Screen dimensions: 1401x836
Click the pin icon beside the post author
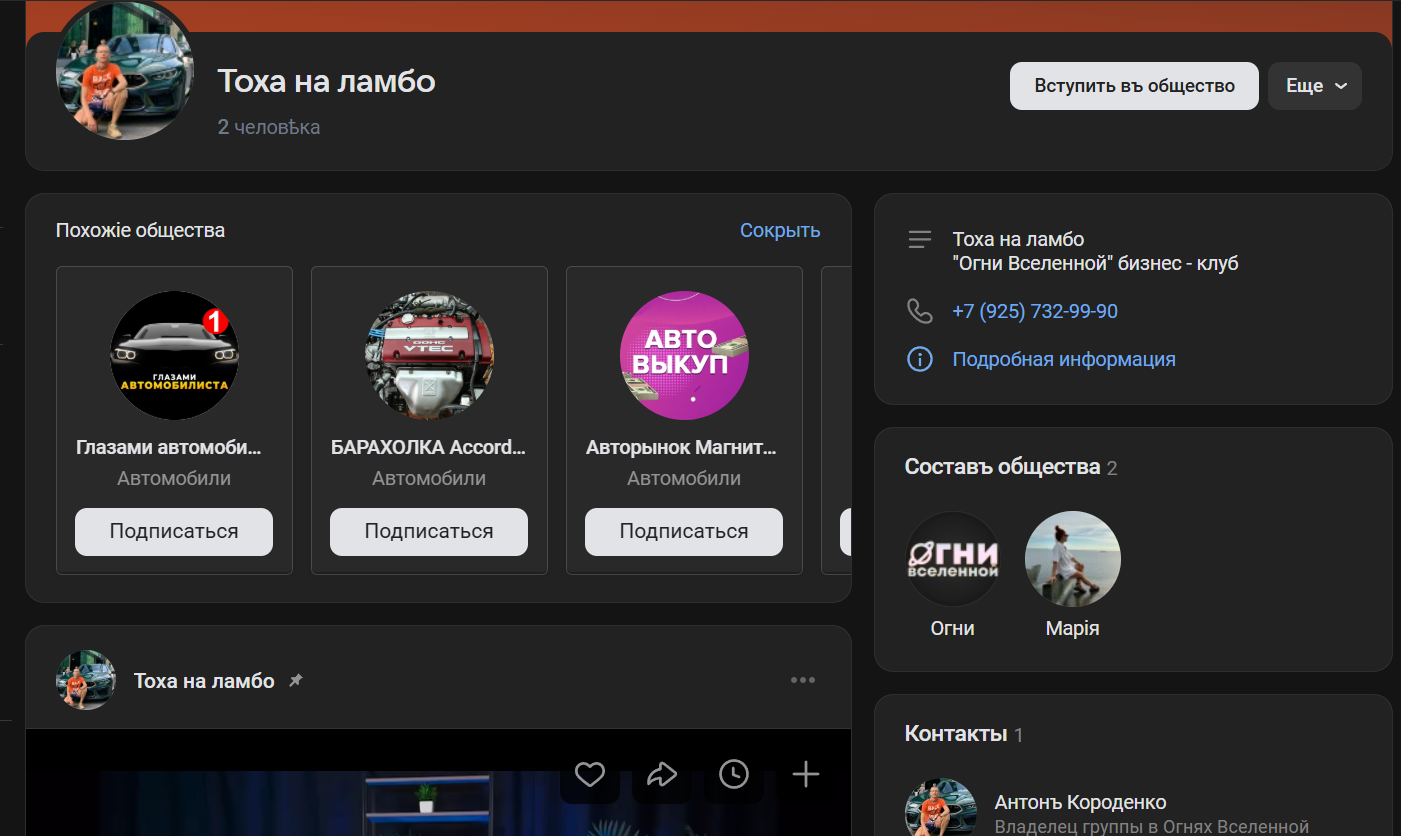(x=295, y=681)
